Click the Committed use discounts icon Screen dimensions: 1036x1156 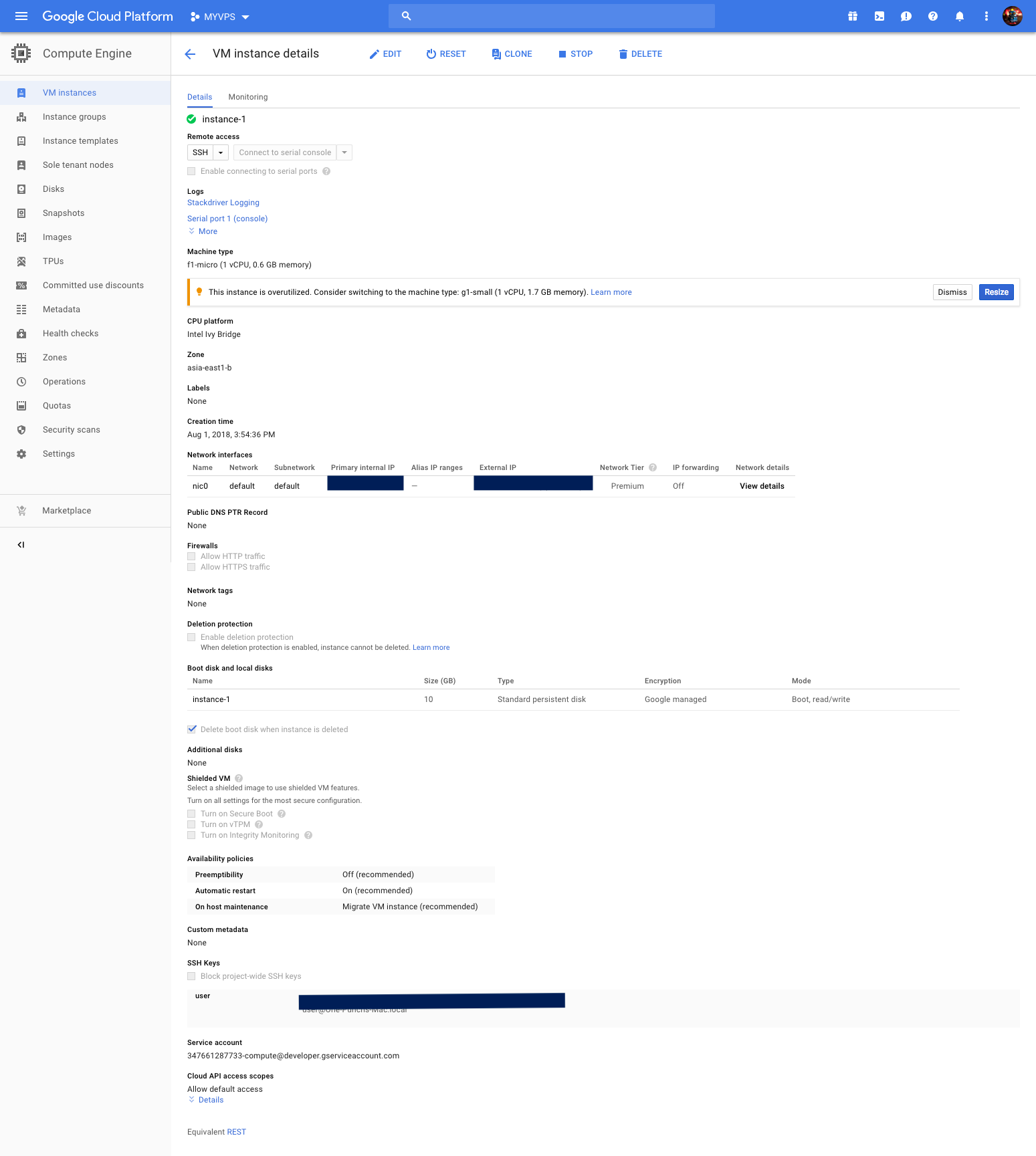21,285
